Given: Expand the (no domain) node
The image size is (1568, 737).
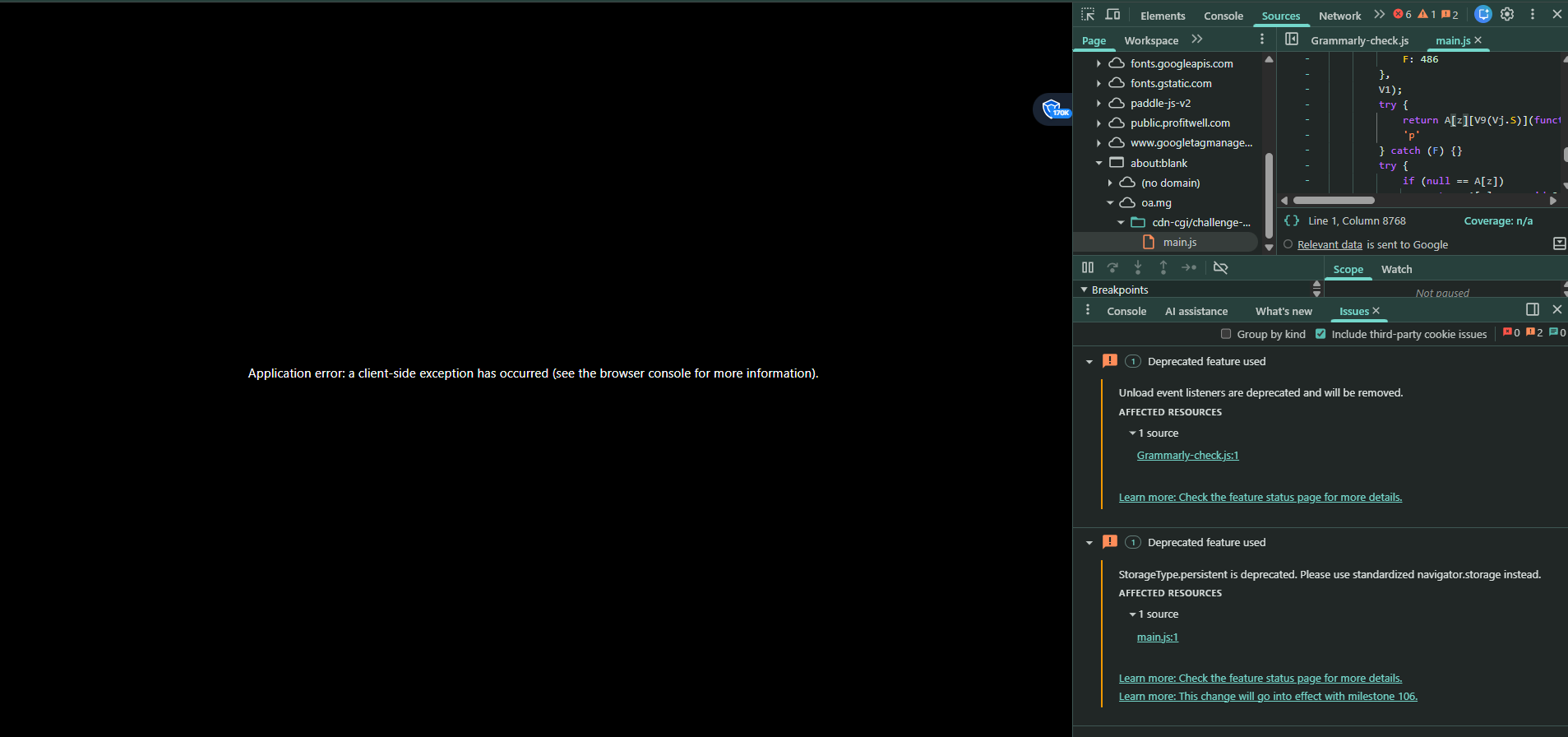Looking at the screenshot, I should pos(1110,183).
